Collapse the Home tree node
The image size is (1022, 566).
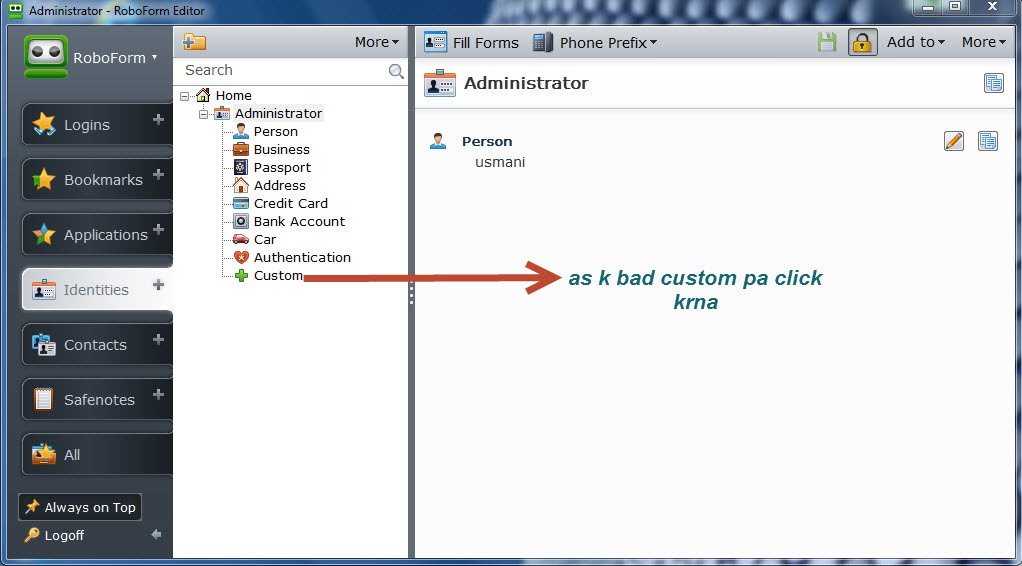coord(184,96)
